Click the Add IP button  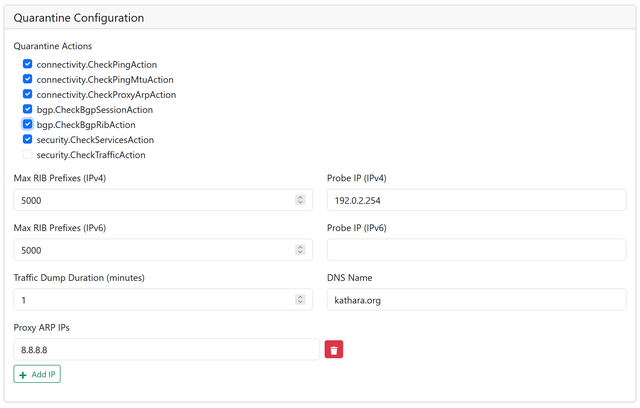coord(38,374)
